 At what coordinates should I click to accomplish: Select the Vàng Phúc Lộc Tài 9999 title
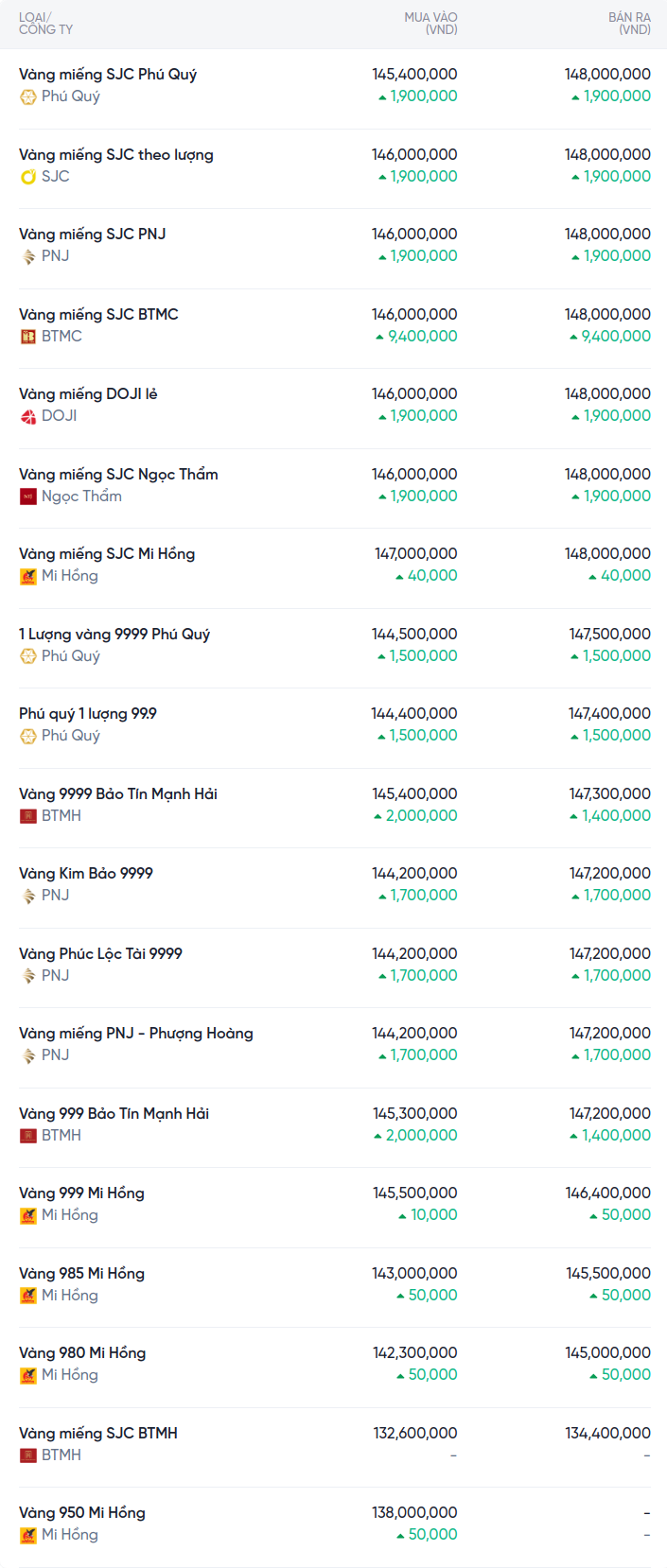coord(100,954)
